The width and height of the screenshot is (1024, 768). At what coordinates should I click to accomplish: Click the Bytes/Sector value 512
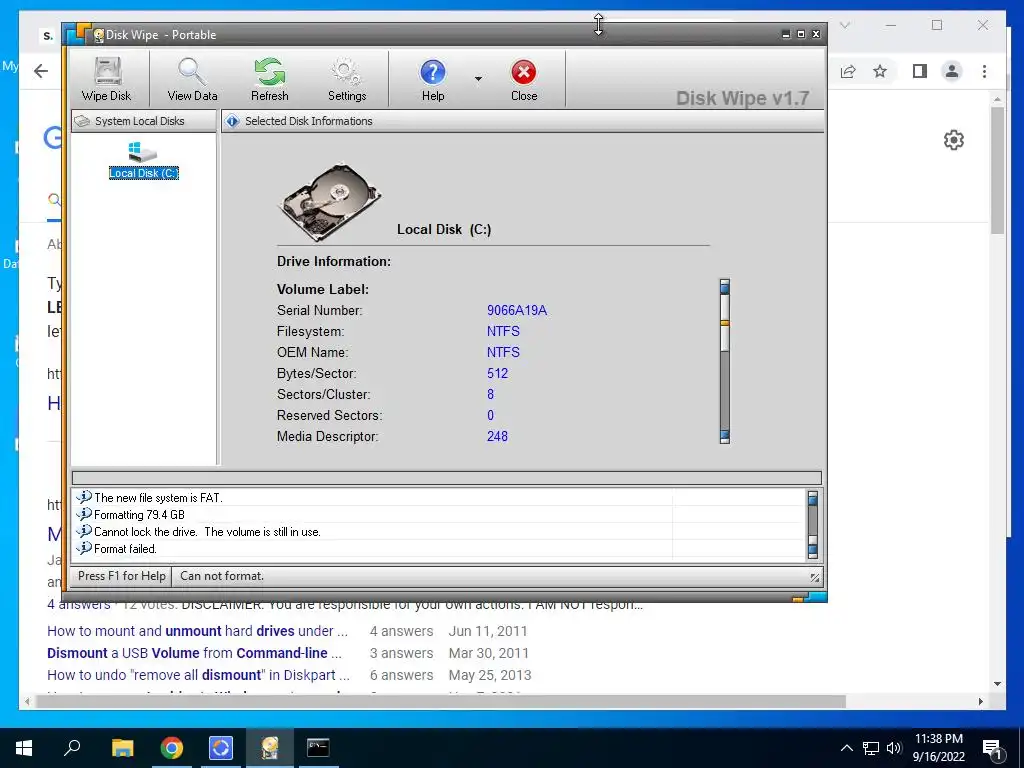pyautogui.click(x=497, y=374)
